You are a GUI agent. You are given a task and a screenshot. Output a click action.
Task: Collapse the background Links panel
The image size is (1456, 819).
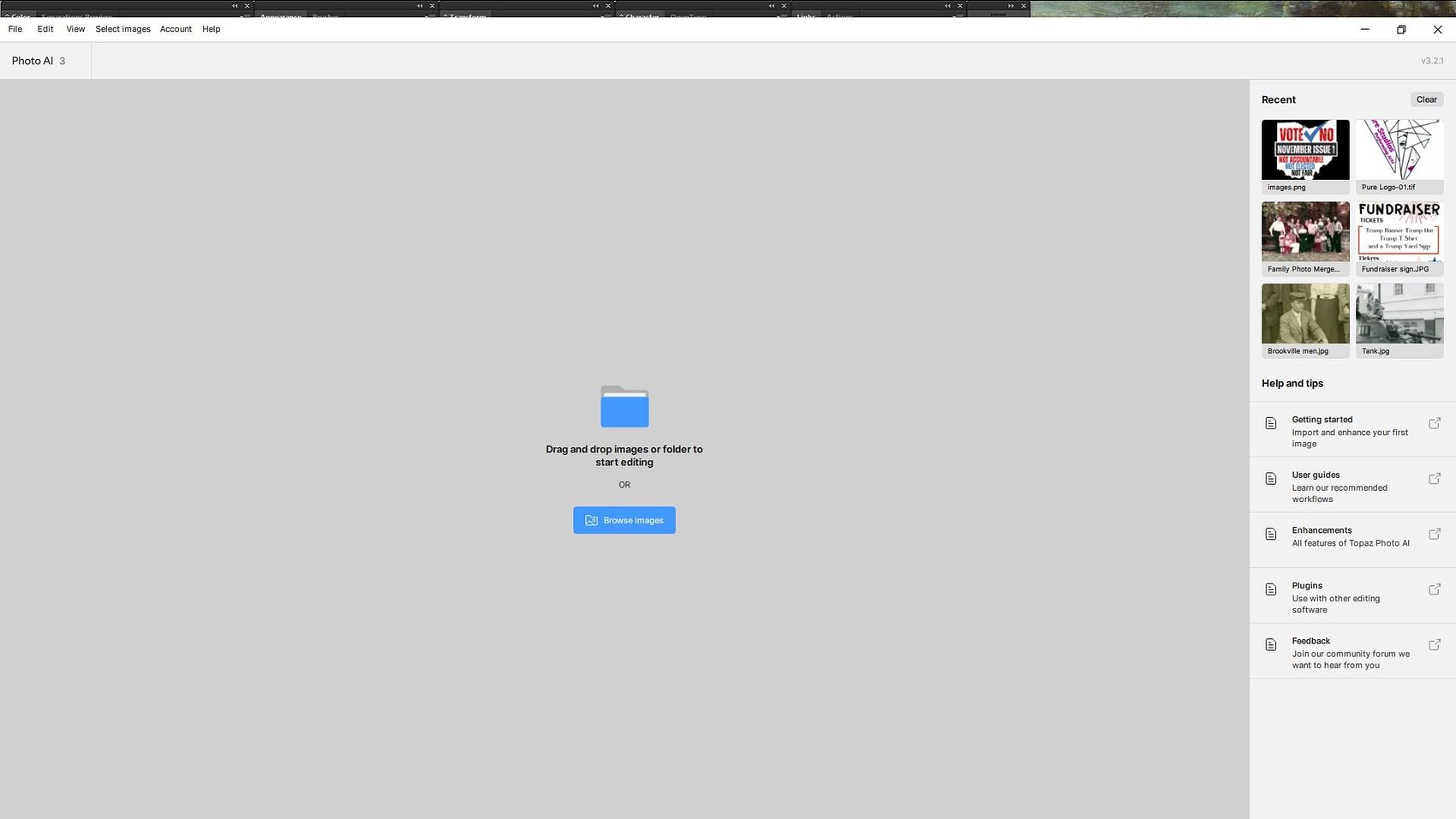point(947,6)
